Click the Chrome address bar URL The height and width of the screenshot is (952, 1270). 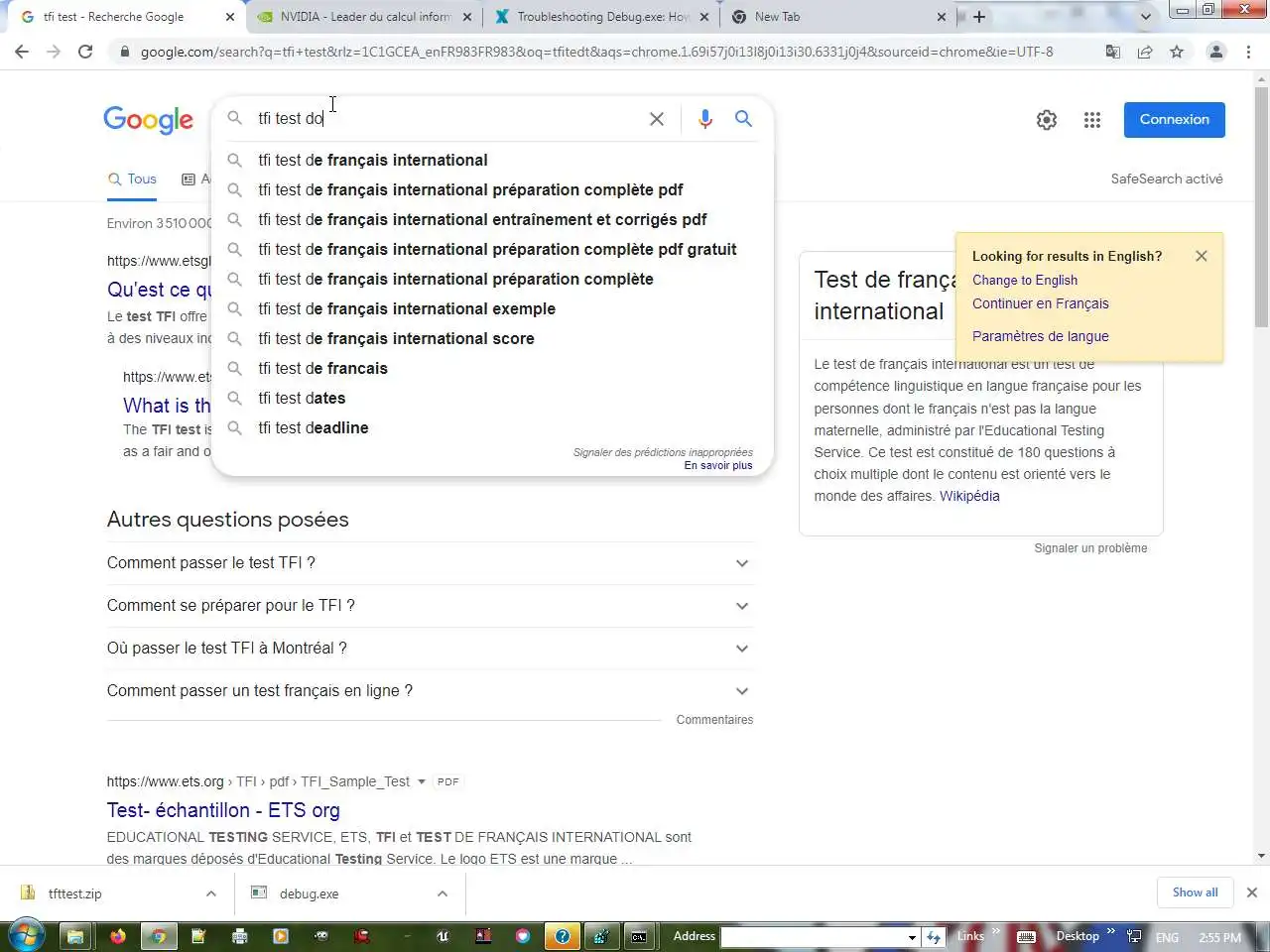click(595, 52)
